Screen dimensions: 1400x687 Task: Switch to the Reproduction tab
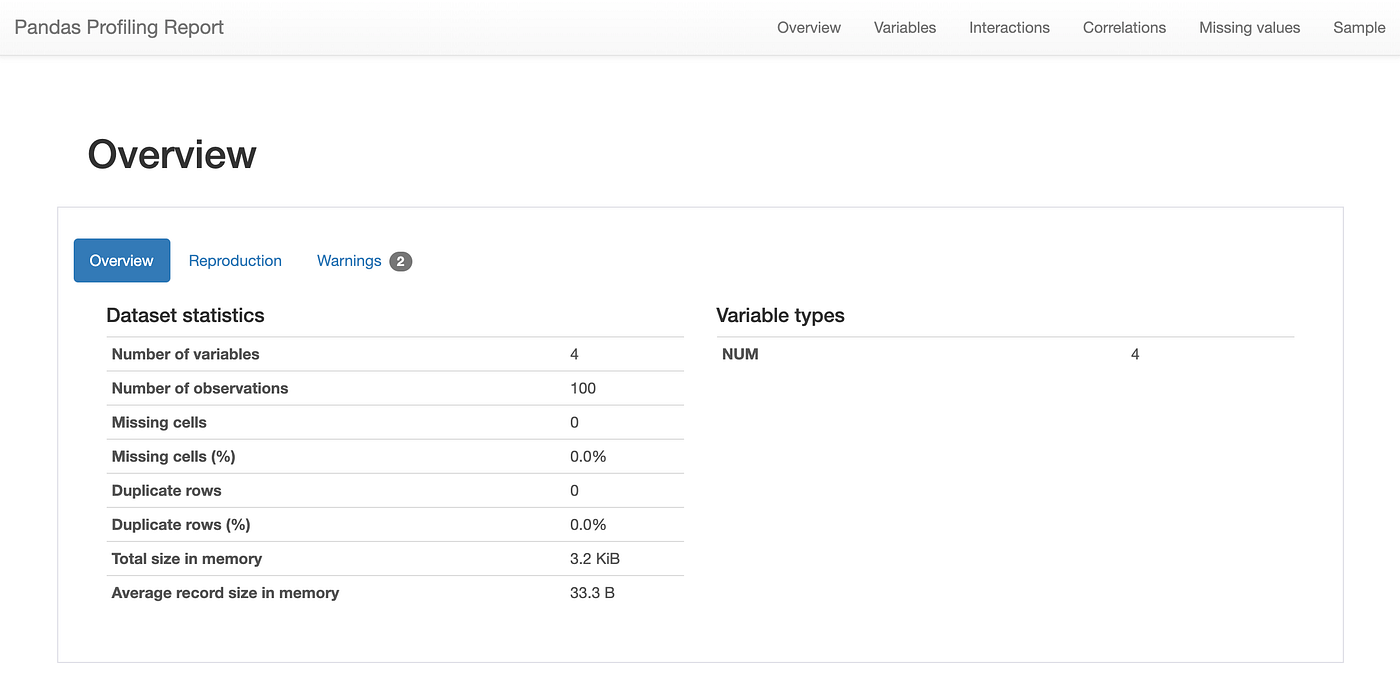coord(235,260)
